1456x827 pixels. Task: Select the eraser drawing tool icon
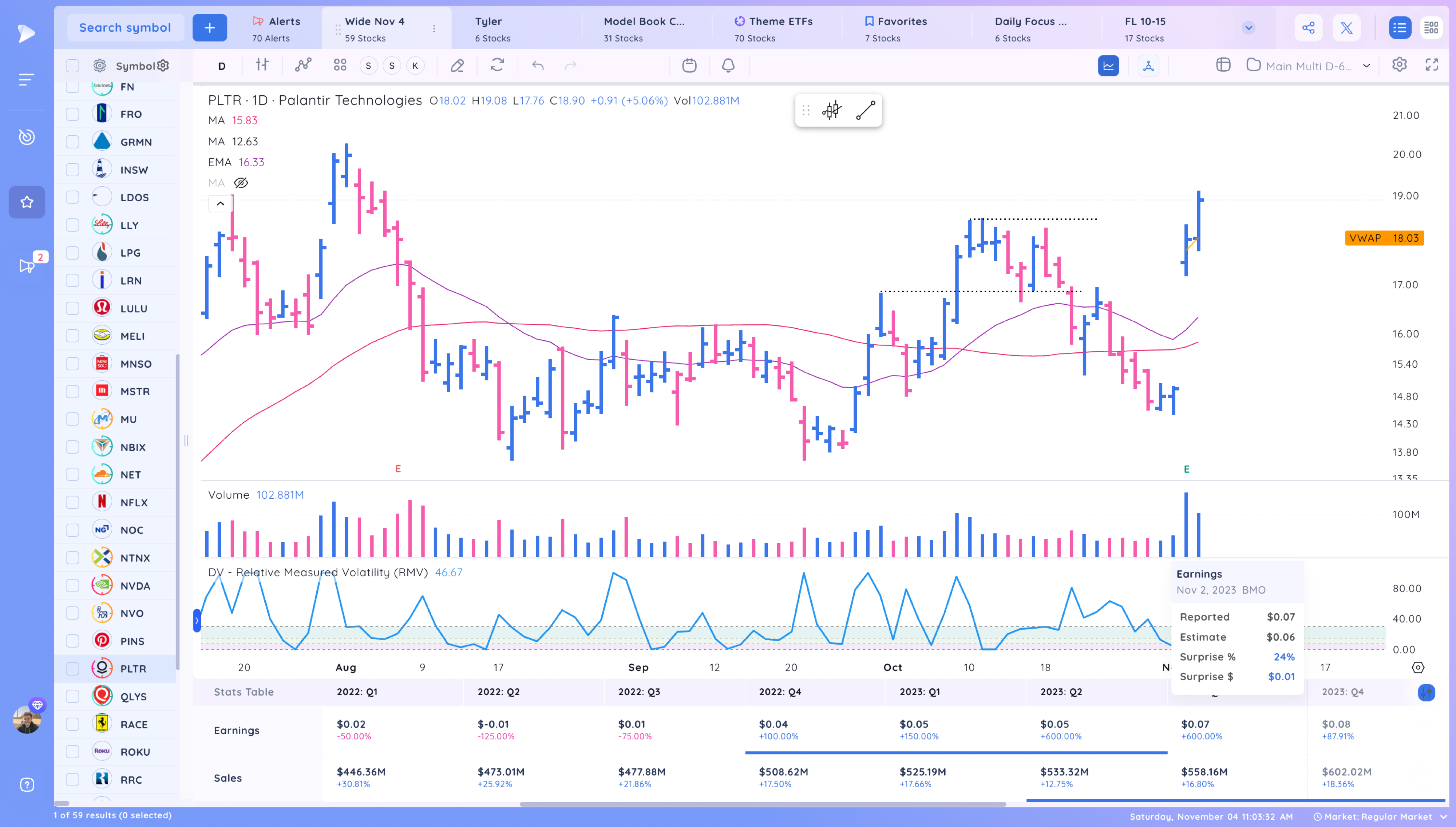tap(457, 65)
